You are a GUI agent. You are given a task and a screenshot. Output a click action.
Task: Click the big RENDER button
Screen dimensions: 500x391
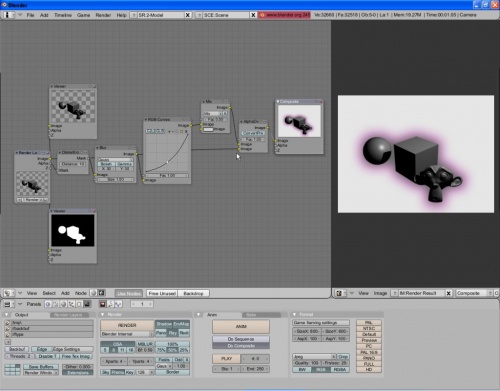coord(127,325)
